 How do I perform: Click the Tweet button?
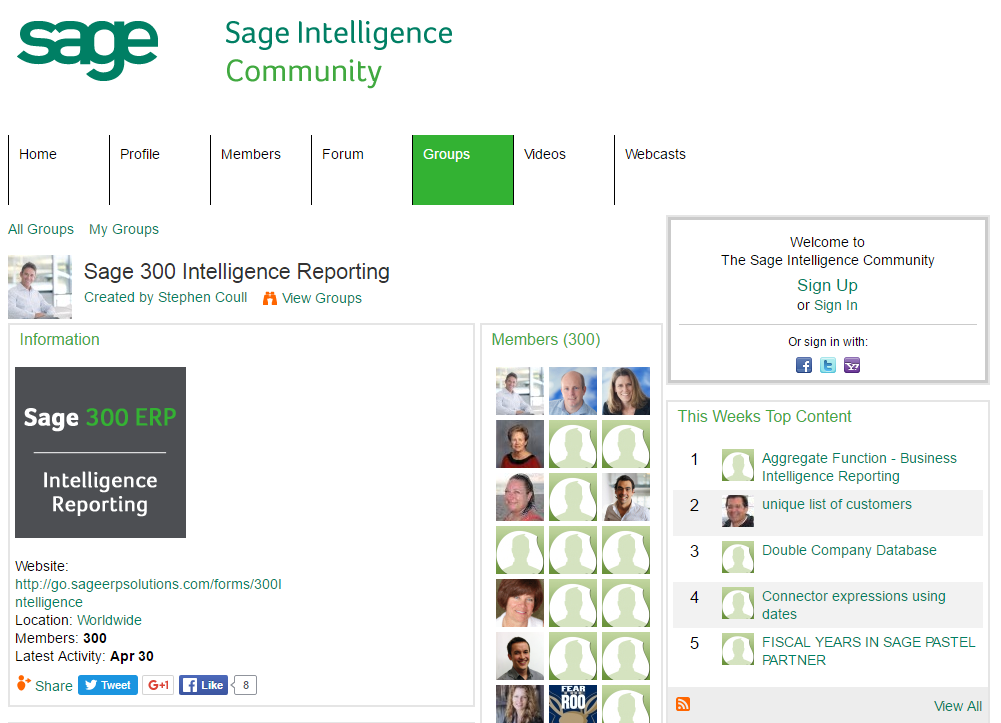point(108,685)
